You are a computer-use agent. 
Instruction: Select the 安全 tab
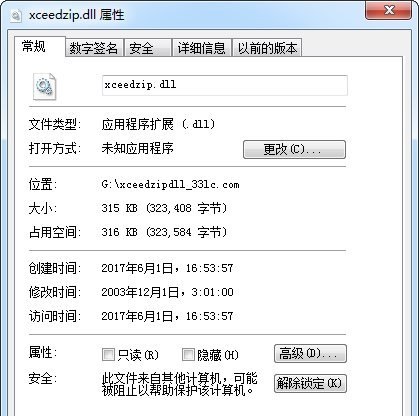(148, 48)
